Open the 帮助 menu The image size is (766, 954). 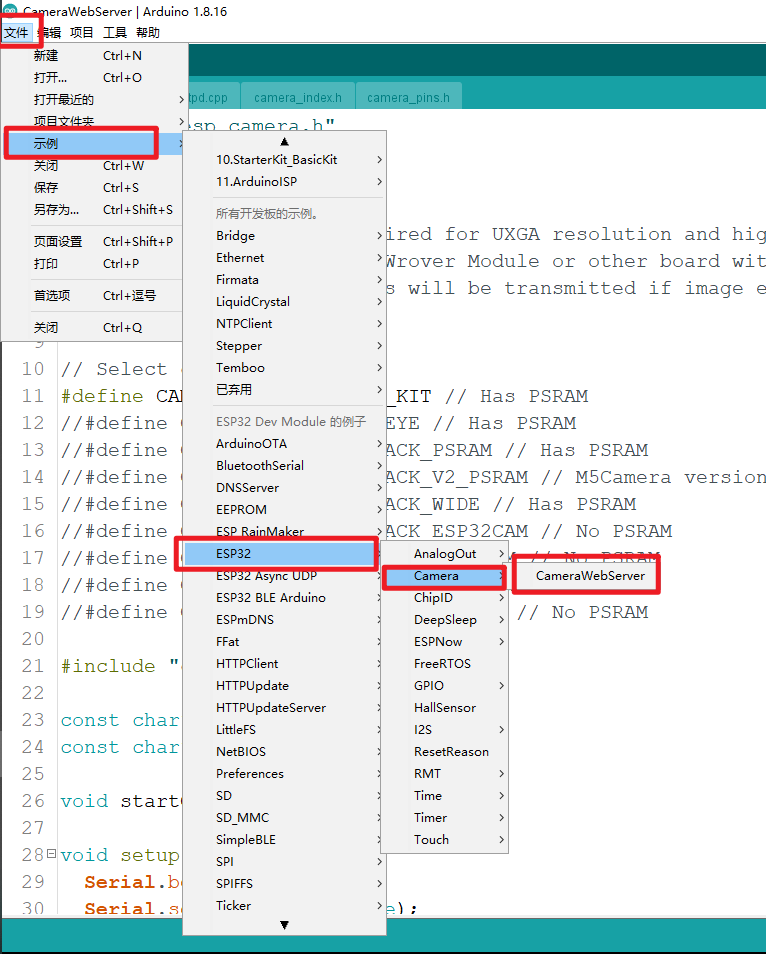click(148, 33)
